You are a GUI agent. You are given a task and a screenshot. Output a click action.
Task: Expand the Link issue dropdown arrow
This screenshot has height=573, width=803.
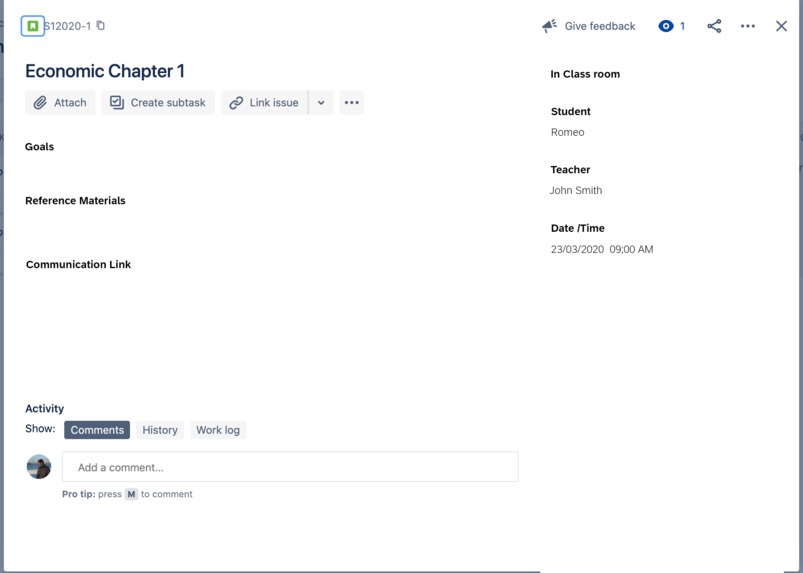321,102
